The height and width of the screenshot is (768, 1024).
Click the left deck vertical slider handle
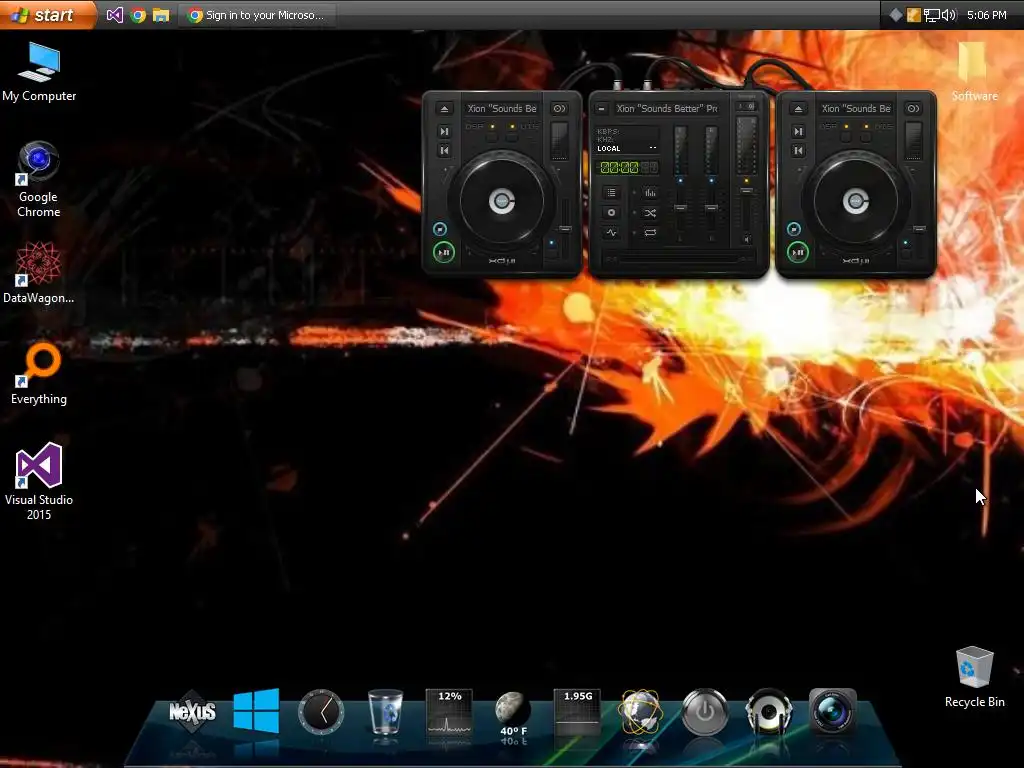(566, 229)
